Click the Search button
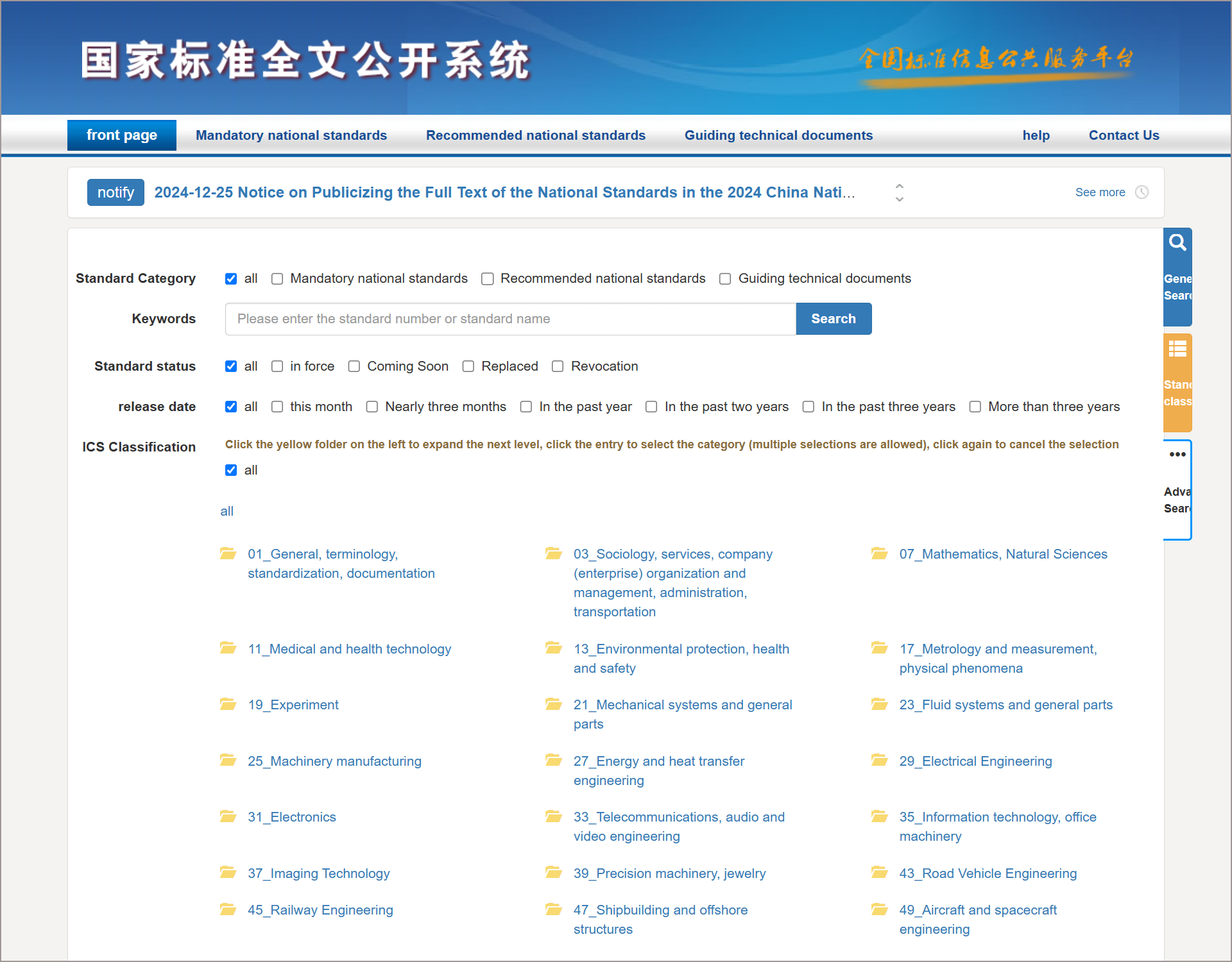The height and width of the screenshot is (962, 1232). (x=834, y=319)
